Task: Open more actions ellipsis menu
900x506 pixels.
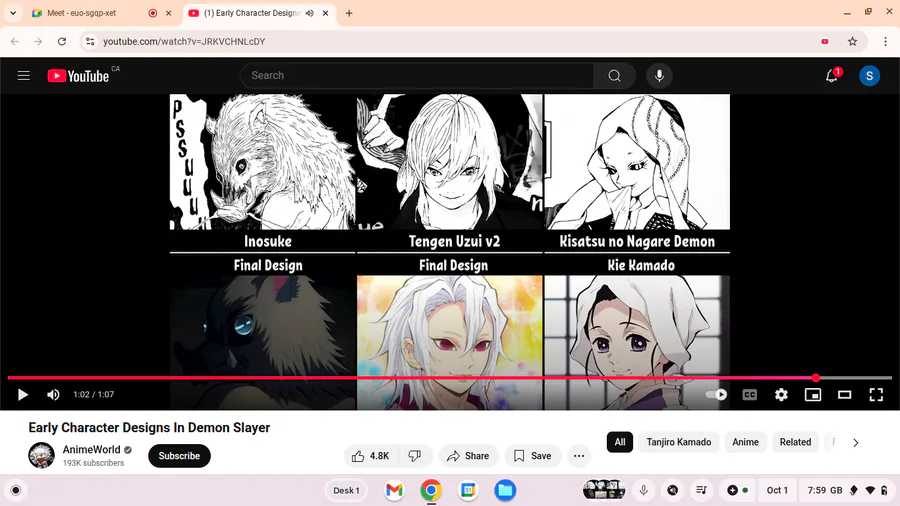Action: (579, 456)
